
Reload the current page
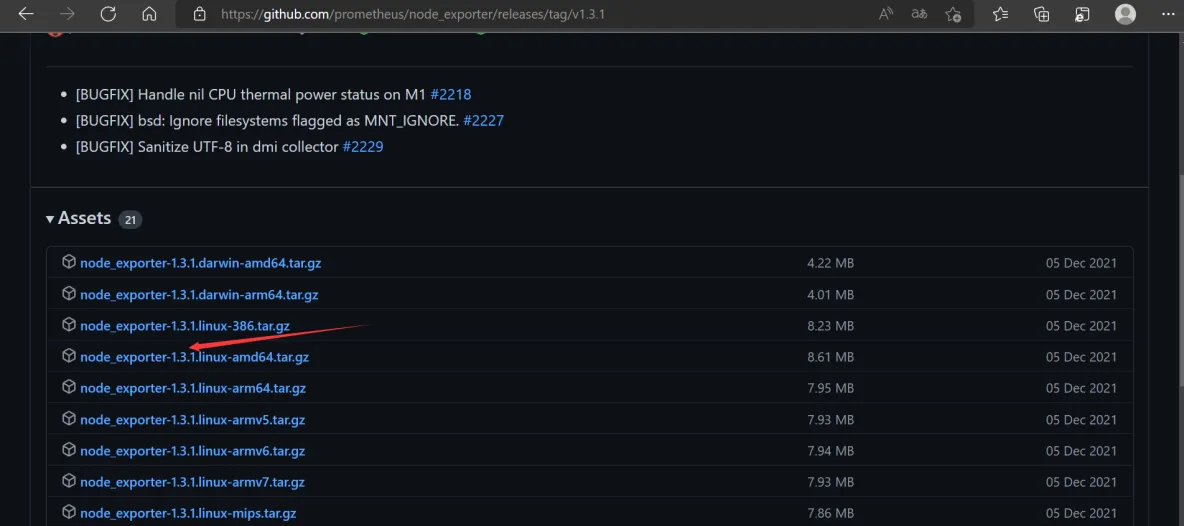pos(108,14)
